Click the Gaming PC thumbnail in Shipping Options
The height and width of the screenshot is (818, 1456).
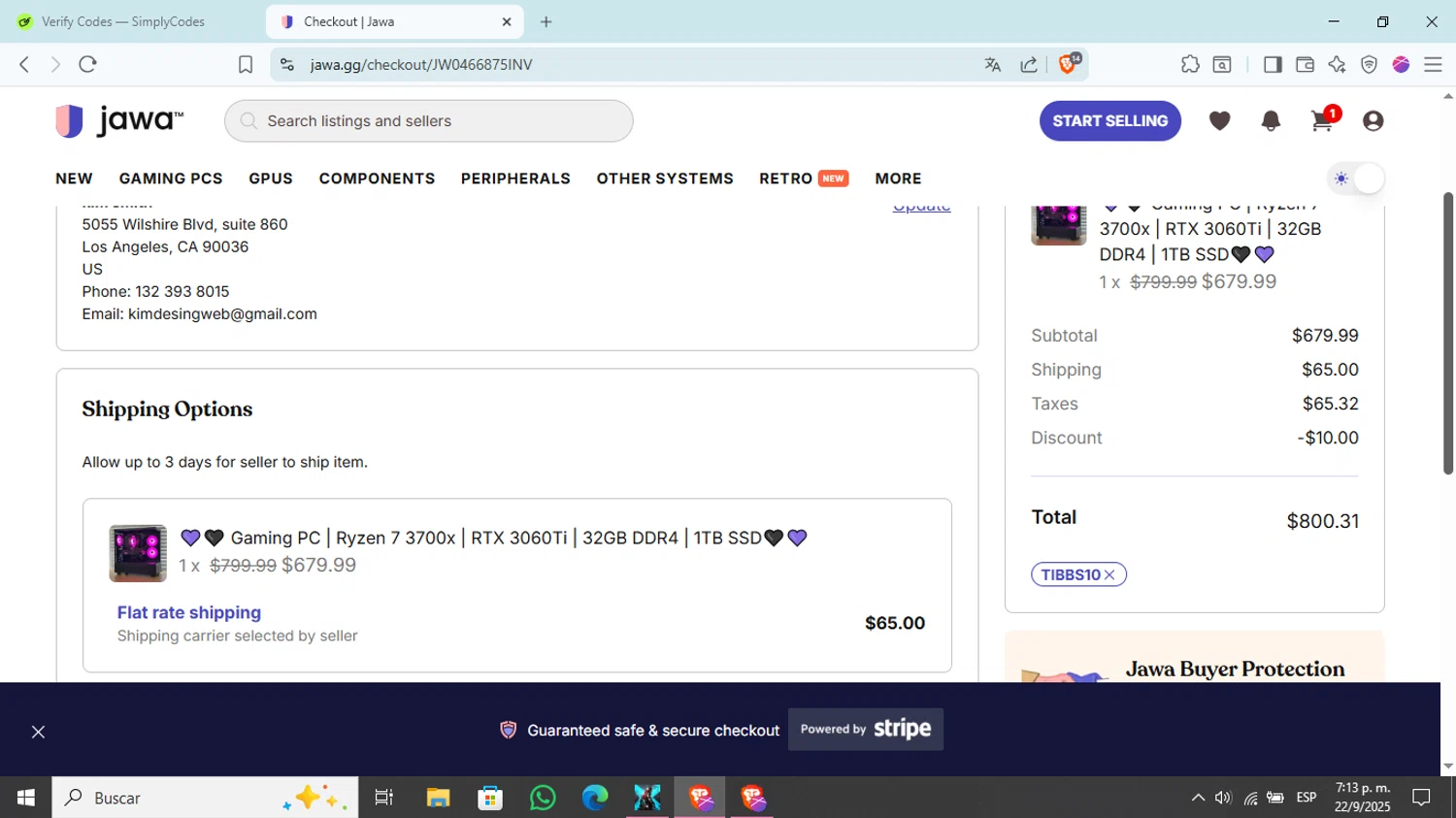138,553
